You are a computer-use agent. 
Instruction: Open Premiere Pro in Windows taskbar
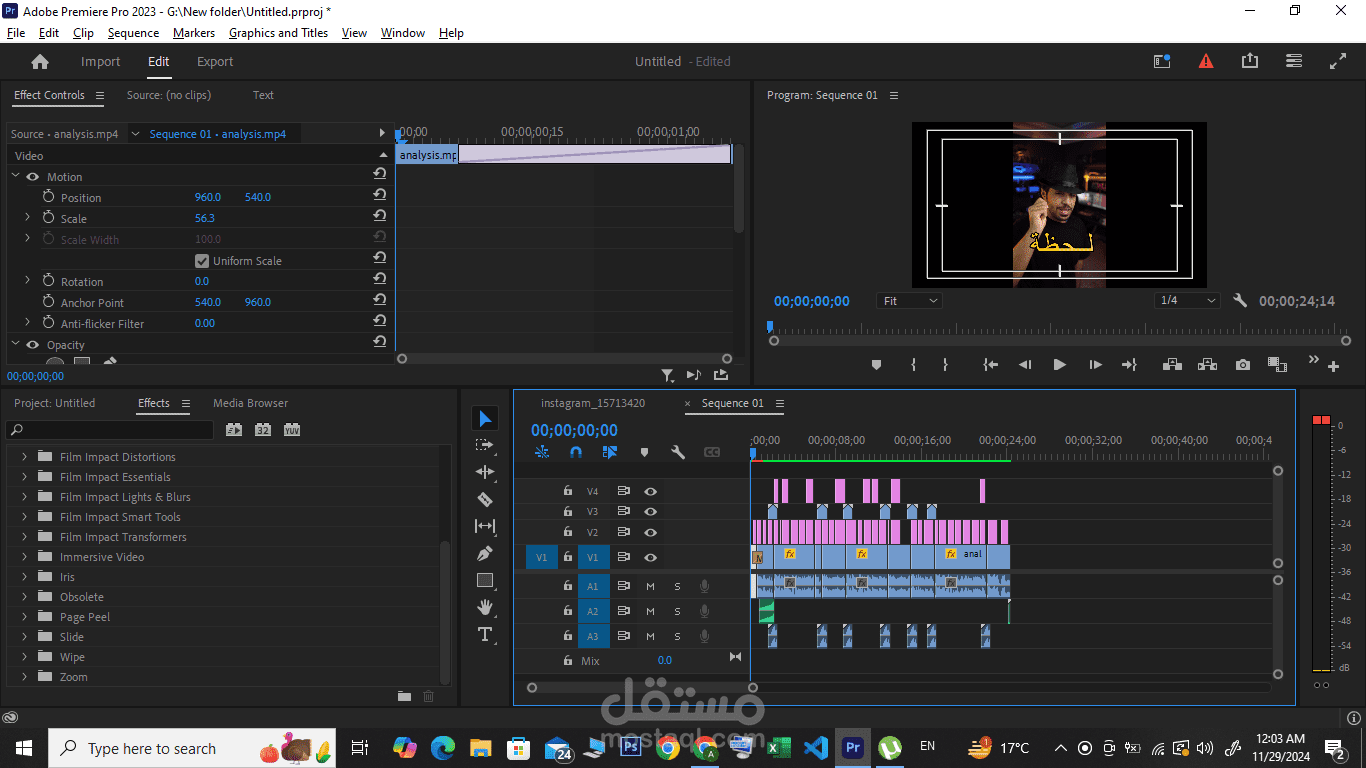(x=853, y=747)
